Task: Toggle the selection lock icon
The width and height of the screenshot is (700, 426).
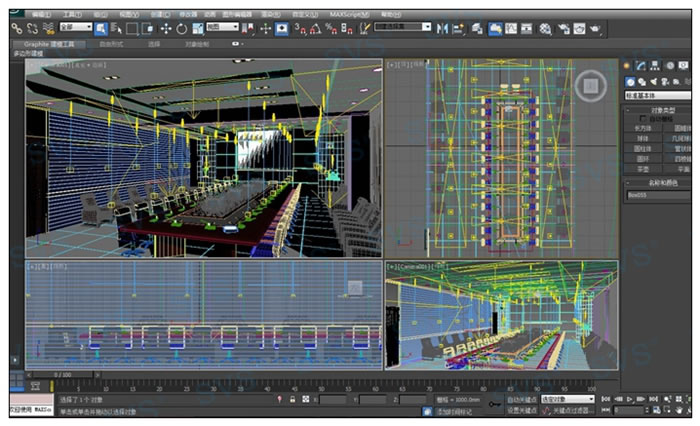Action: (x=291, y=398)
